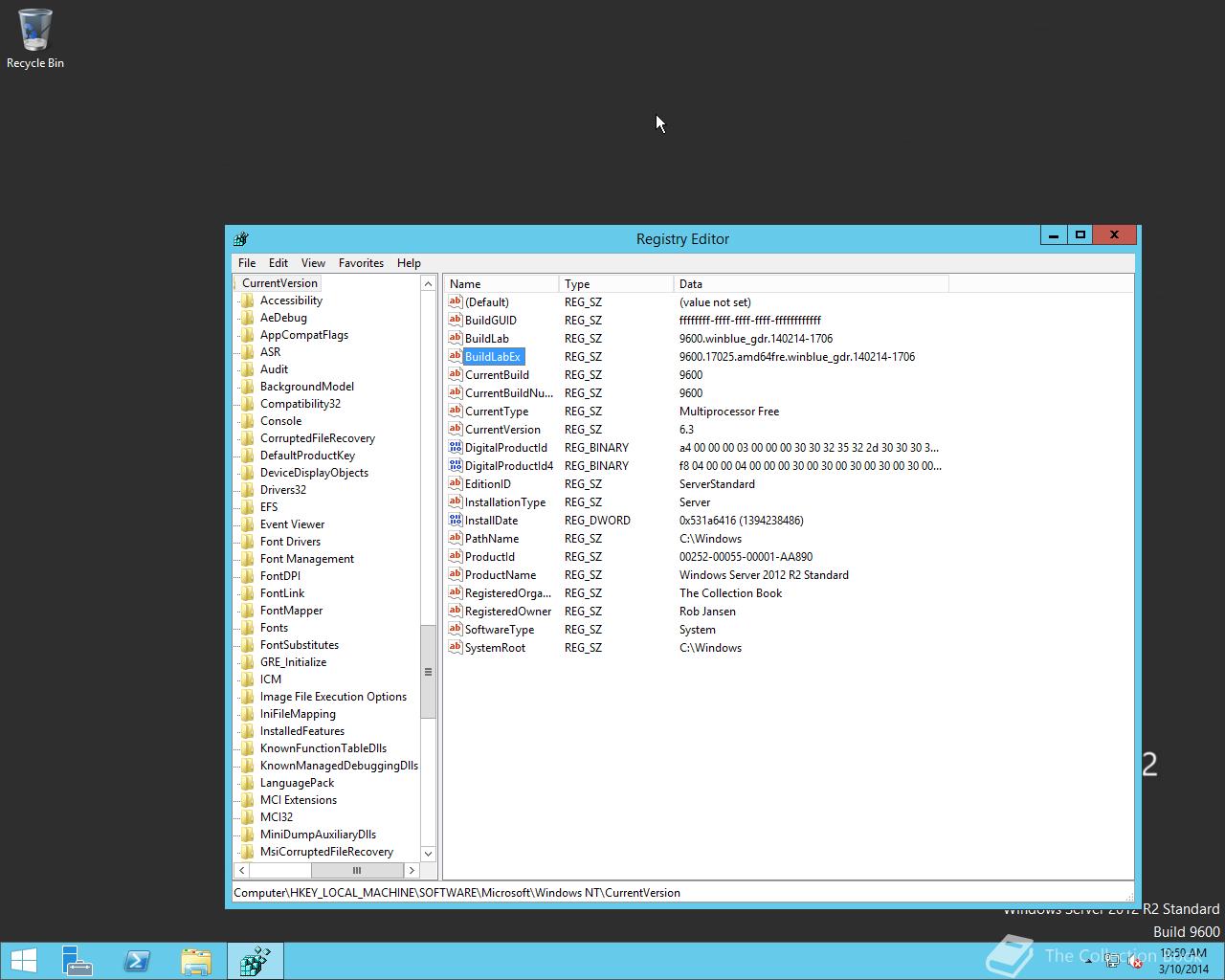Click the string icon of ProductName value
Image resolution: width=1225 pixels, height=980 pixels.
coord(456,574)
